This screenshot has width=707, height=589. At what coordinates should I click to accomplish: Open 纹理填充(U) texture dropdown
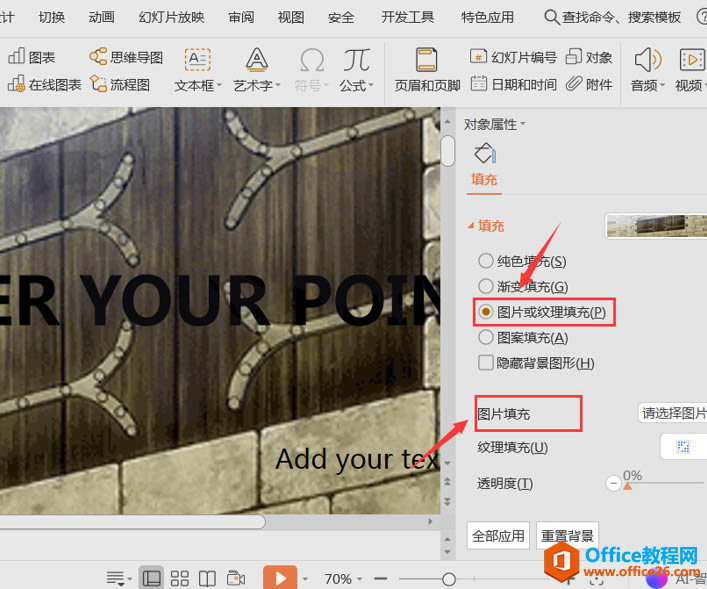(684, 446)
